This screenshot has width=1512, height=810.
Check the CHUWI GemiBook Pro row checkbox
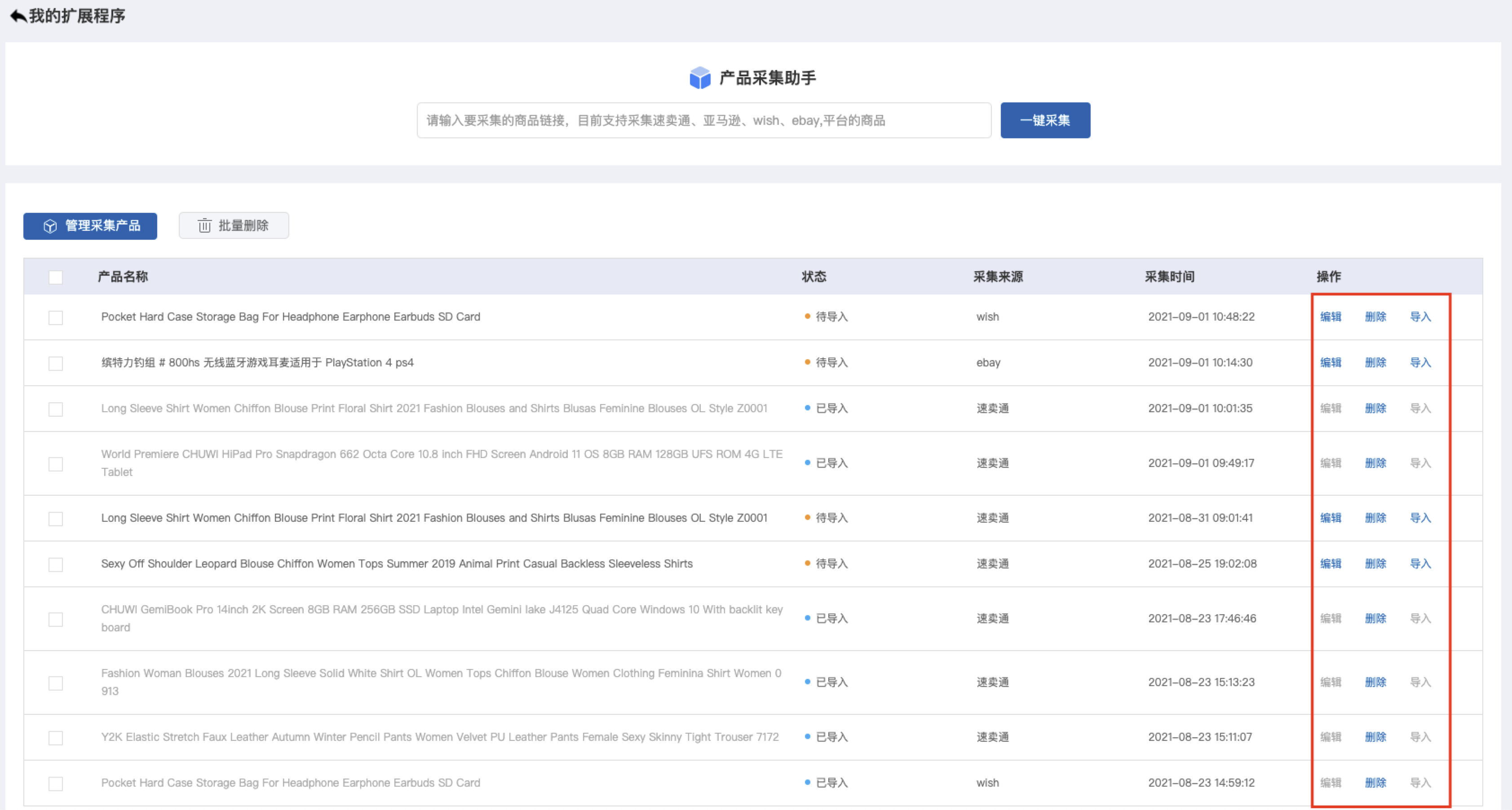56,619
